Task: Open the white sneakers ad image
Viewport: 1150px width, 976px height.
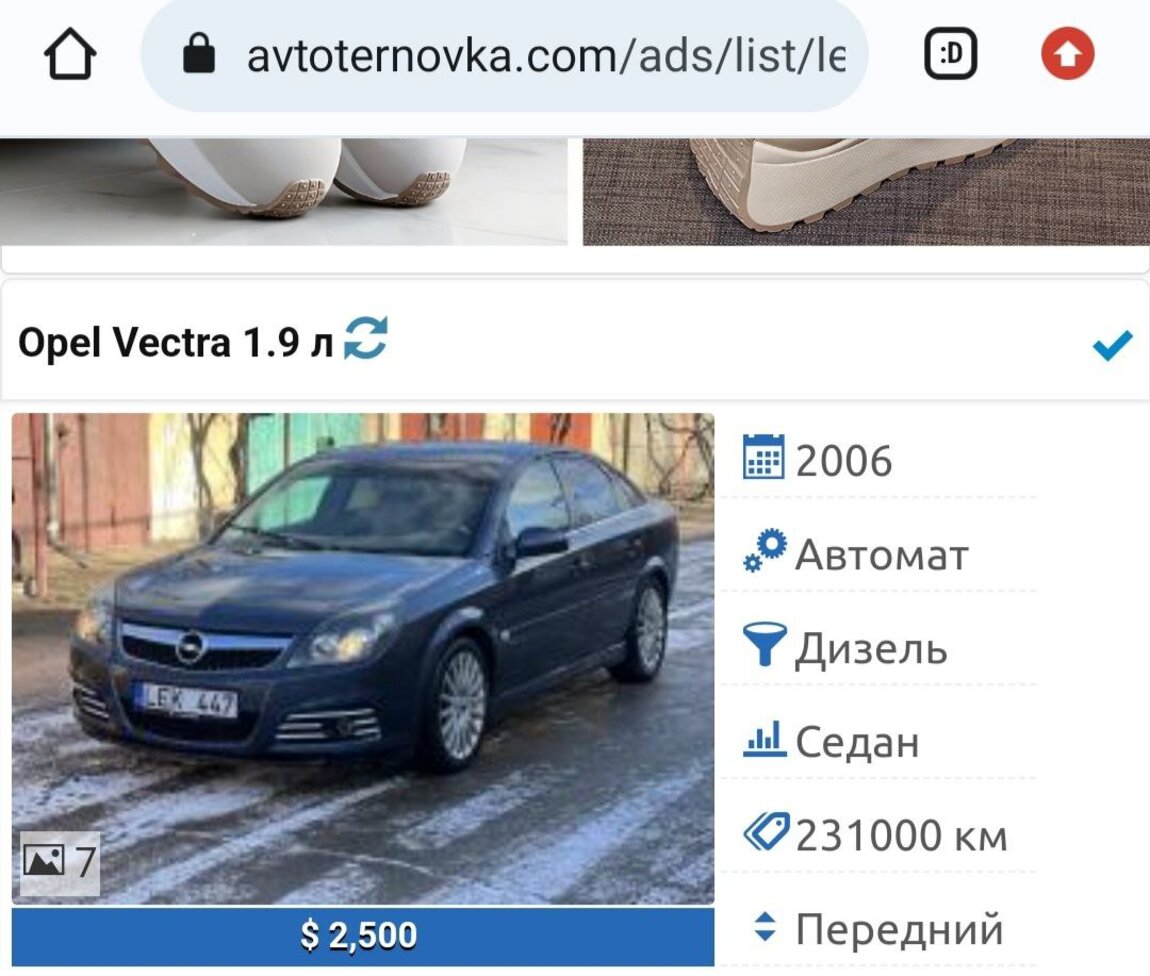Action: click(283, 191)
